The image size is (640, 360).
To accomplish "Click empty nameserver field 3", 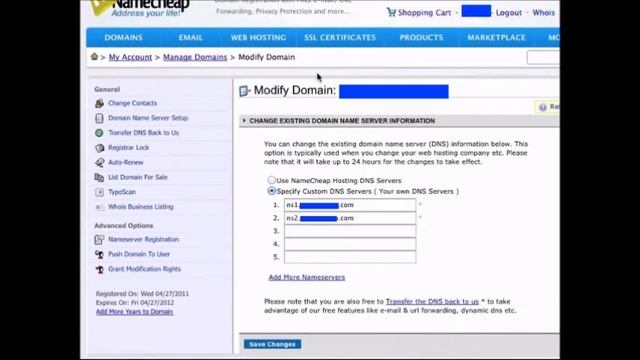I will 350,231.
